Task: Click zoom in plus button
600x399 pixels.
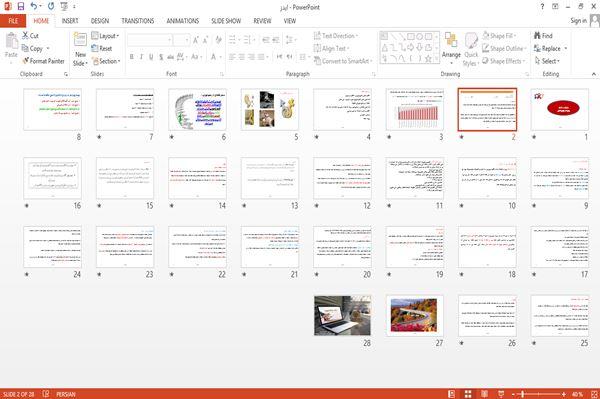Action: (564, 394)
